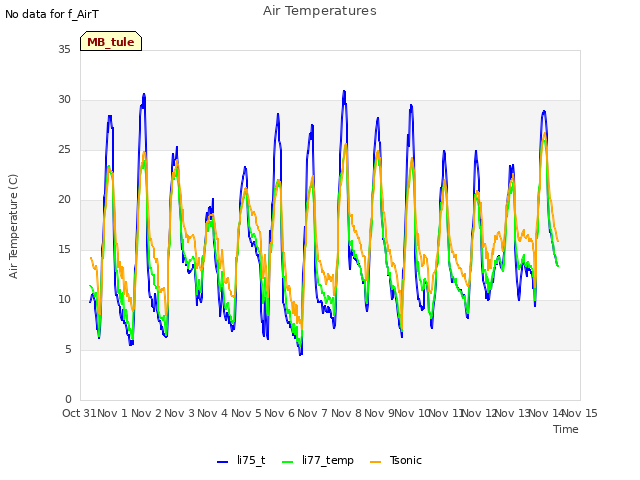Click the 10 y-axis tick label
The image size is (640, 480).
64,300
